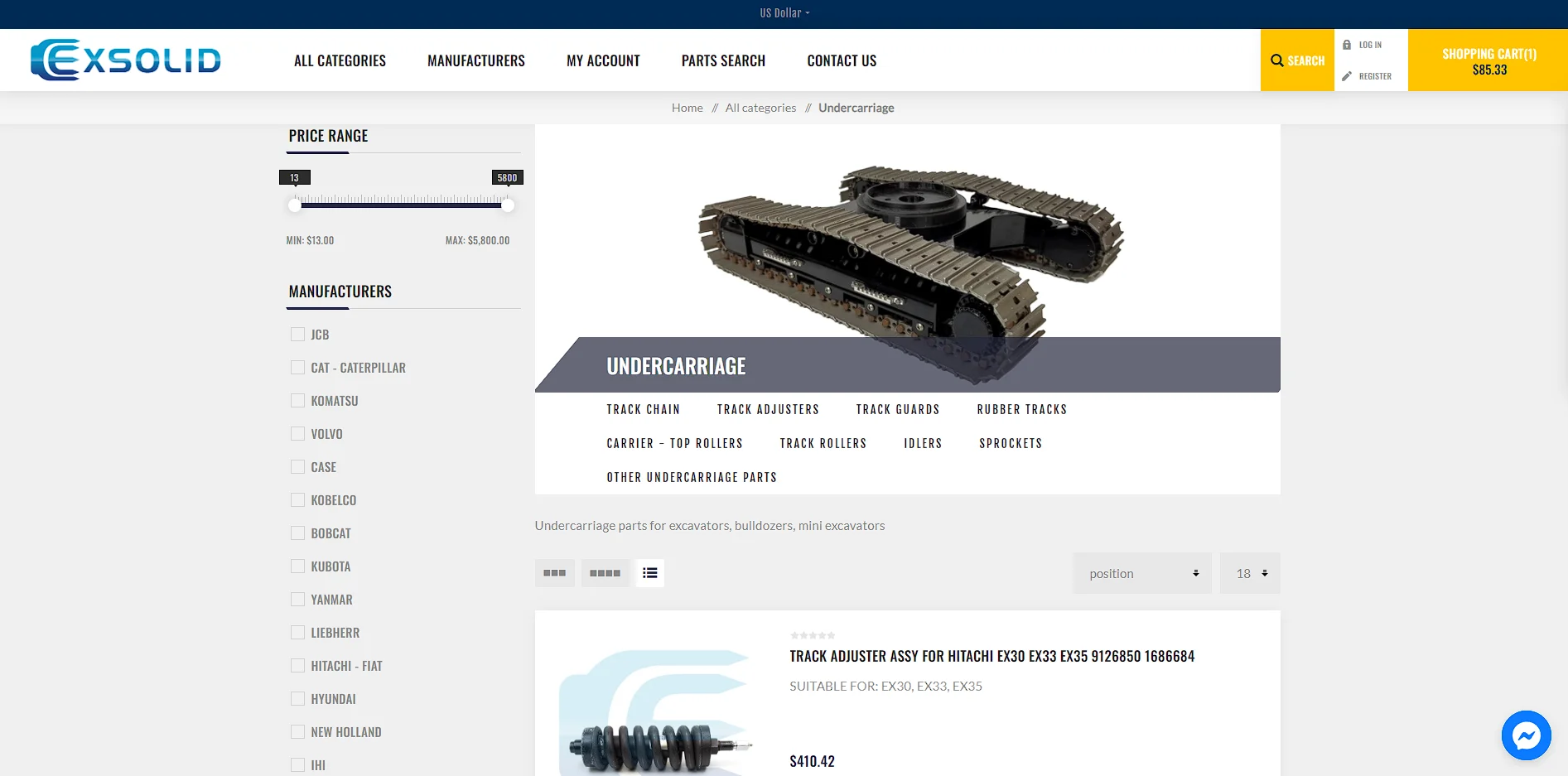
Task: Open the Track Rollers subcategory link
Action: click(x=823, y=444)
